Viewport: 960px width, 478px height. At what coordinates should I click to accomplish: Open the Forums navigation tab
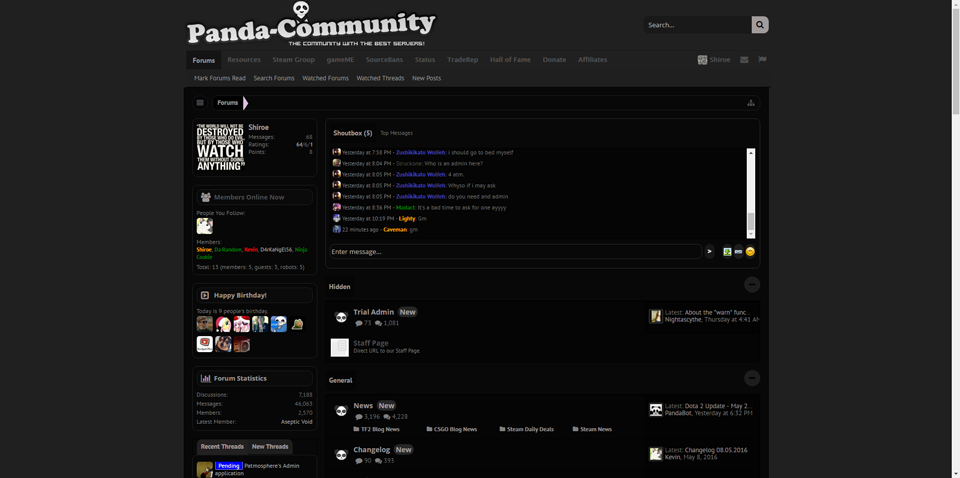(204, 60)
